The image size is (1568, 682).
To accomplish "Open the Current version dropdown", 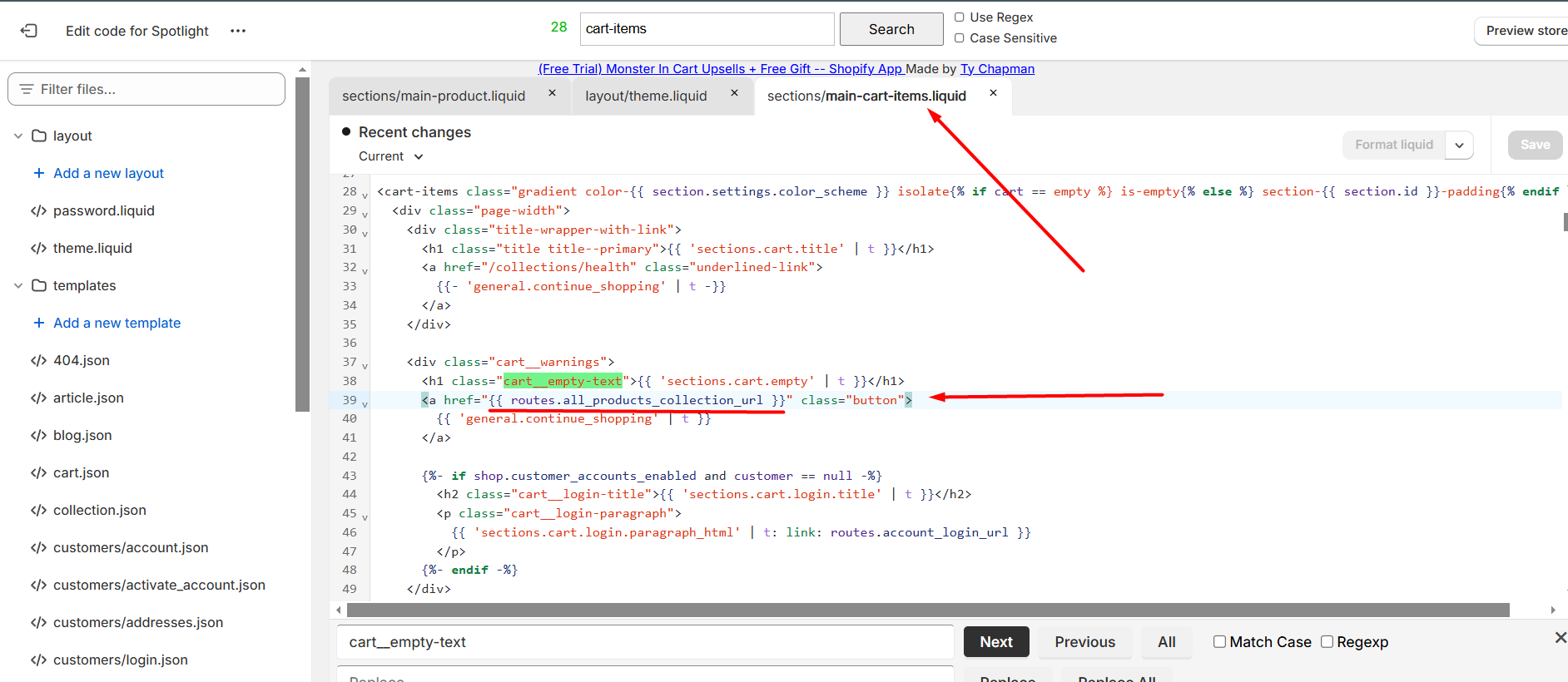I will pyautogui.click(x=391, y=156).
